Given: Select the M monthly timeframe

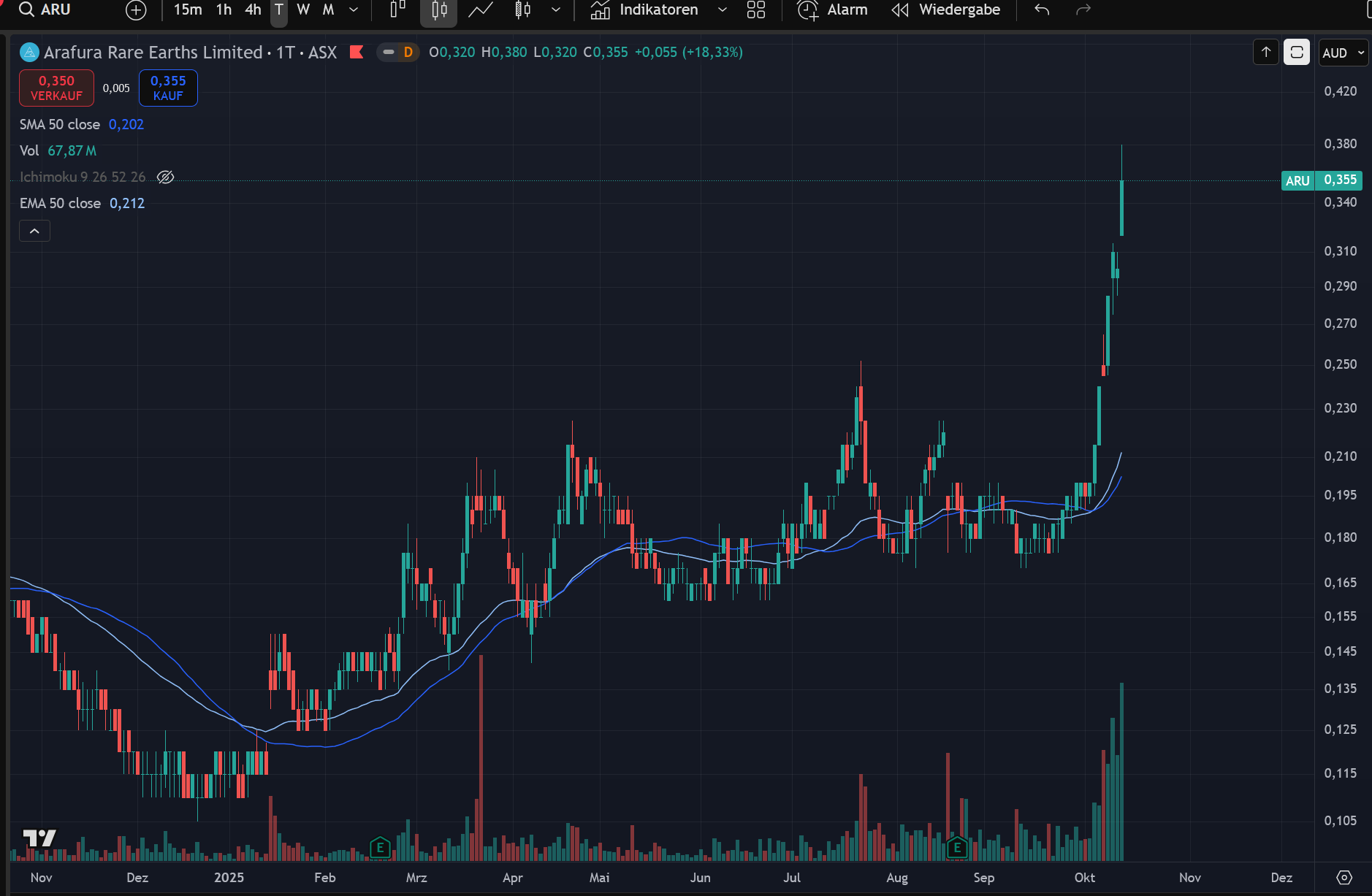Looking at the screenshot, I should (328, 9).
